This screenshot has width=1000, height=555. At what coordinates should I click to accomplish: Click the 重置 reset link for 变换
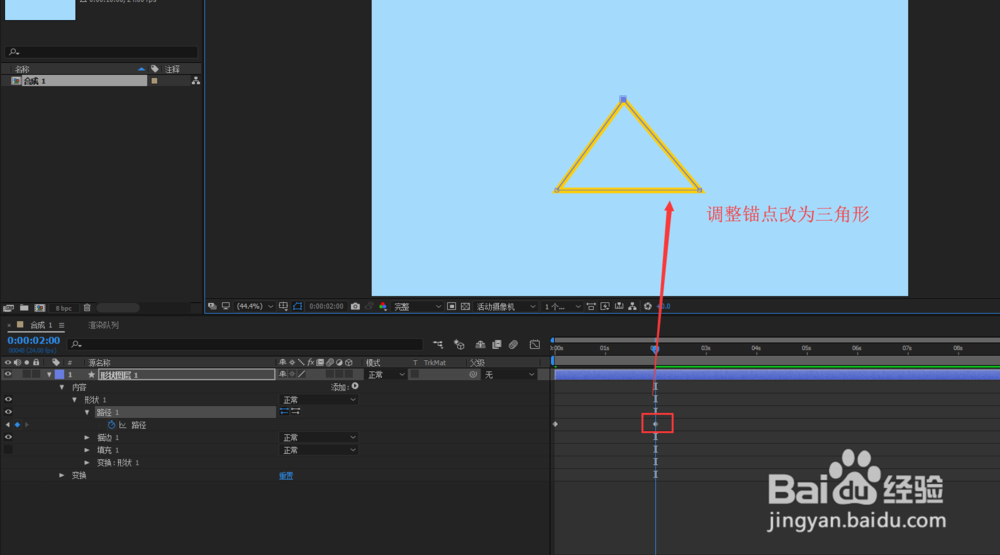pos(286,476)
